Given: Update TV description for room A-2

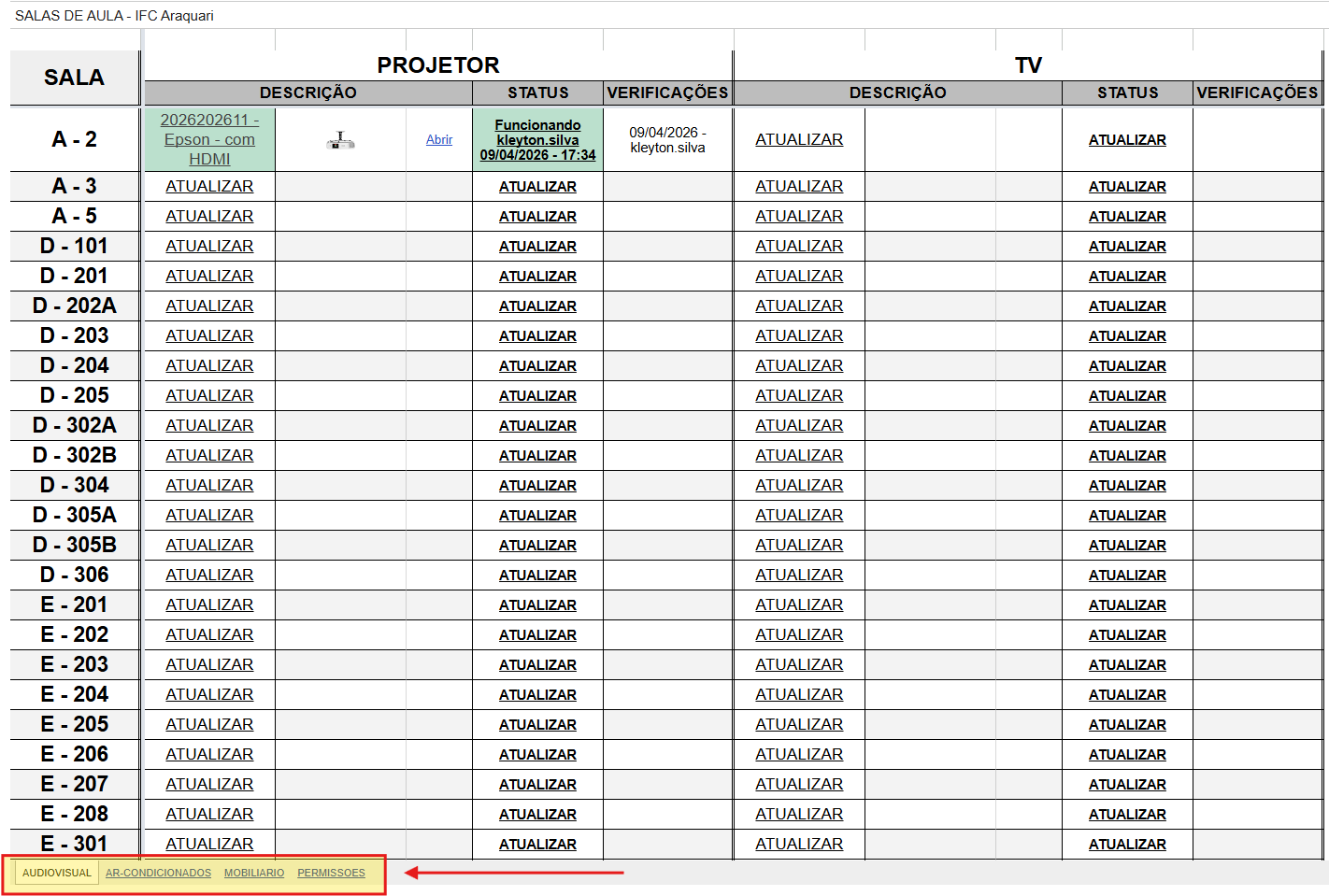Looking at the screenshot, I should tap(799, 139).
